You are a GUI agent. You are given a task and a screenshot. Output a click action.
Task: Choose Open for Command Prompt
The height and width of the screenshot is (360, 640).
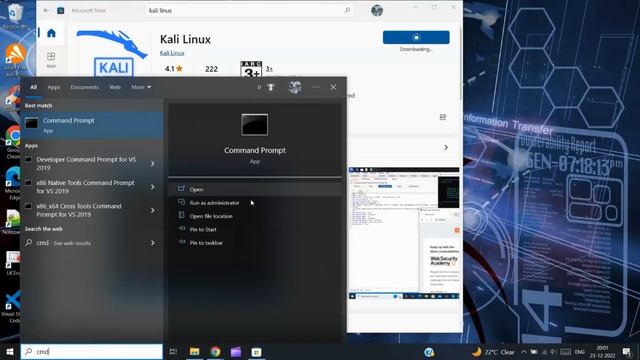(x=255, y=189)
